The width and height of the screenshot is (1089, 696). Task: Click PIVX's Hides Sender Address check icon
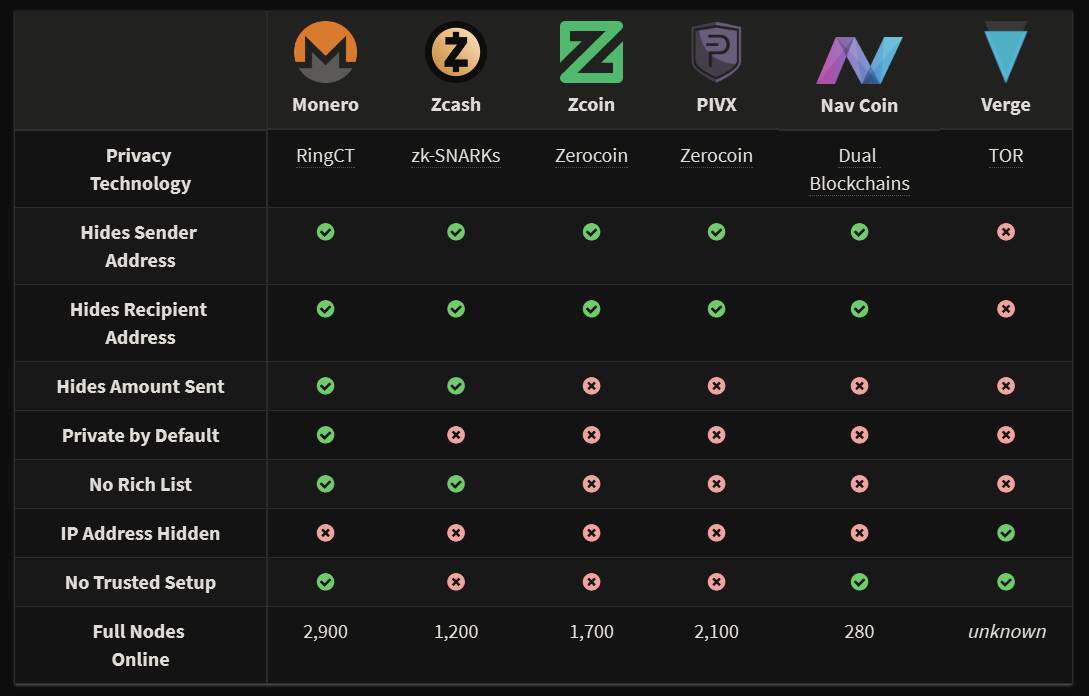point(716,232)
